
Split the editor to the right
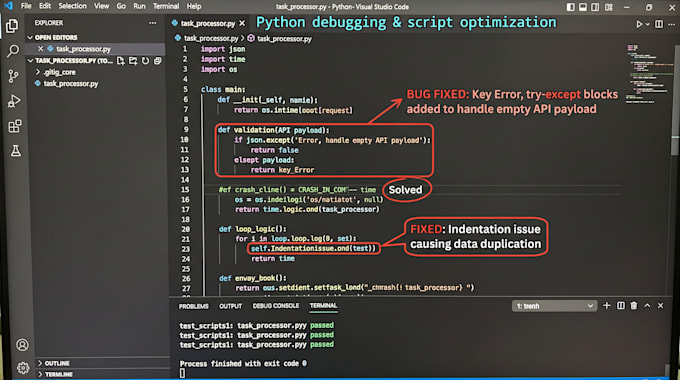point(659,24)
